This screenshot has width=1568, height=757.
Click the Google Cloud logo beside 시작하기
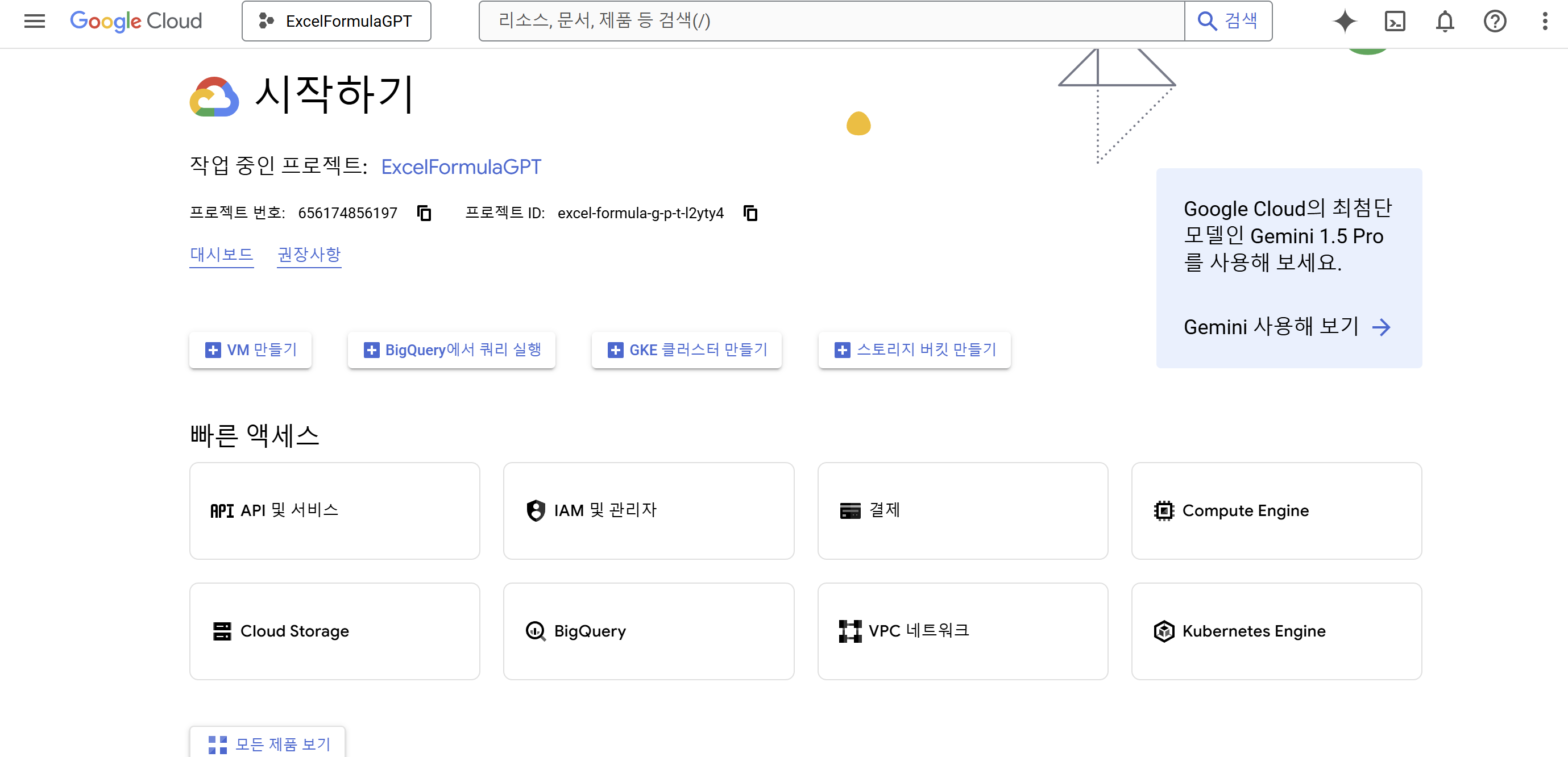214,96
